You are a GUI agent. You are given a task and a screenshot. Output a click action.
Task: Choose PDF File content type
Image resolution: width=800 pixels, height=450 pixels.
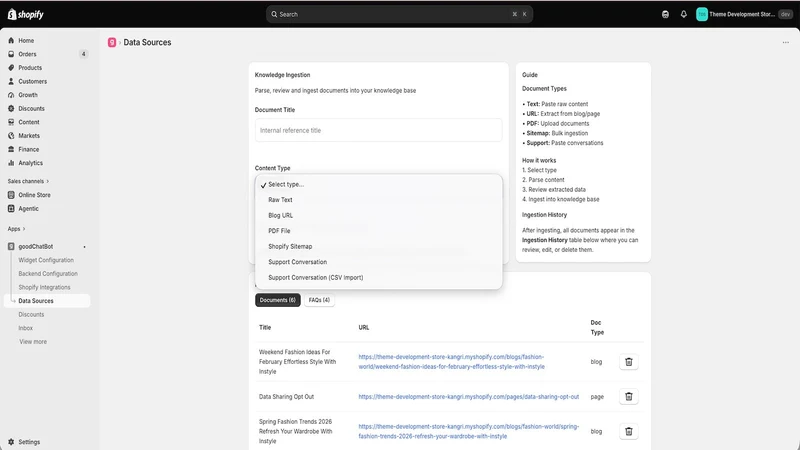(x=379, y=231)
